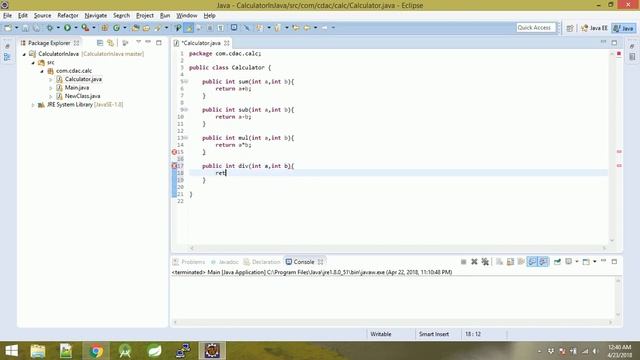
Task: Click the error marker on line 15
Action: pyautogui.click(x=174, y=152)
